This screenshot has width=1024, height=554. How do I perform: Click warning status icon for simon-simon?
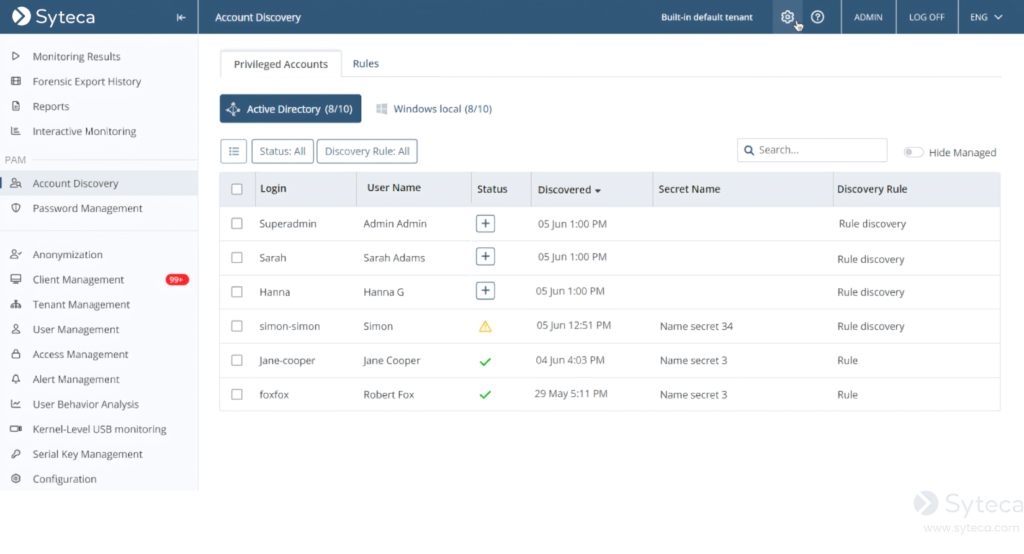point(485,327)
